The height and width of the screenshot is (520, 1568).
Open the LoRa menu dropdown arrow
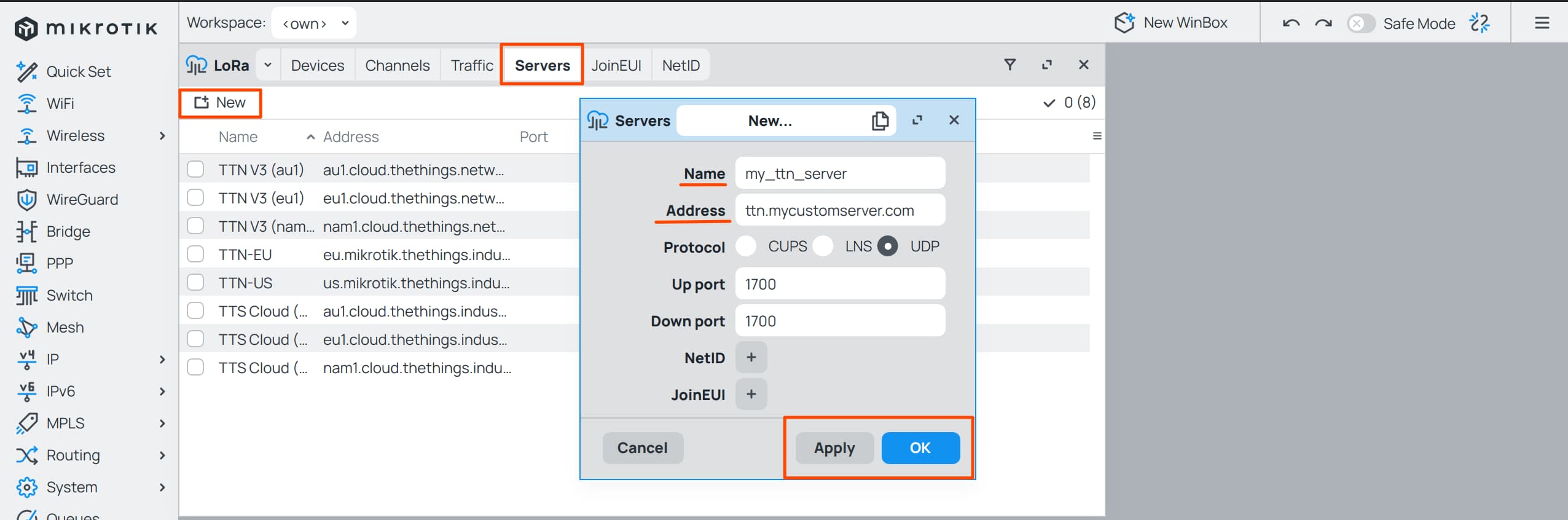268,65
